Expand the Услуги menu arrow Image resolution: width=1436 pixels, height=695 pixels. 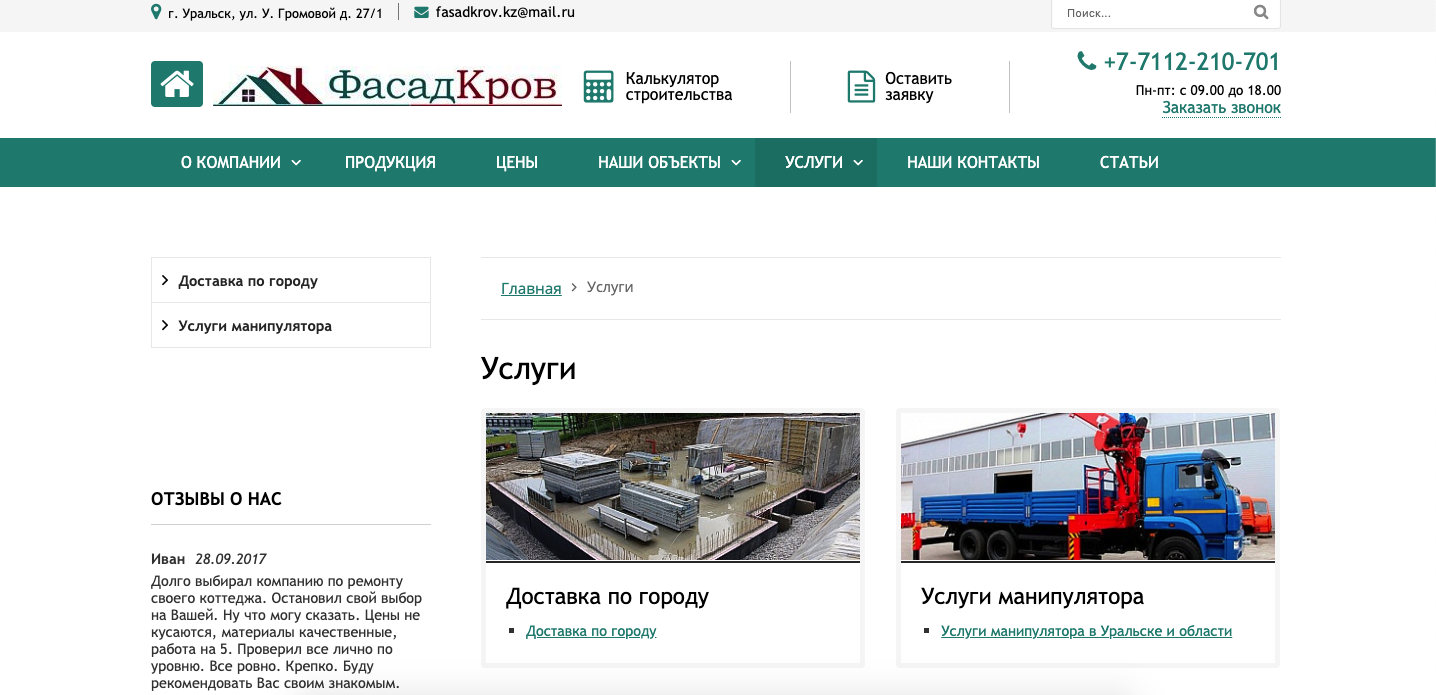[x=858, y=163]
